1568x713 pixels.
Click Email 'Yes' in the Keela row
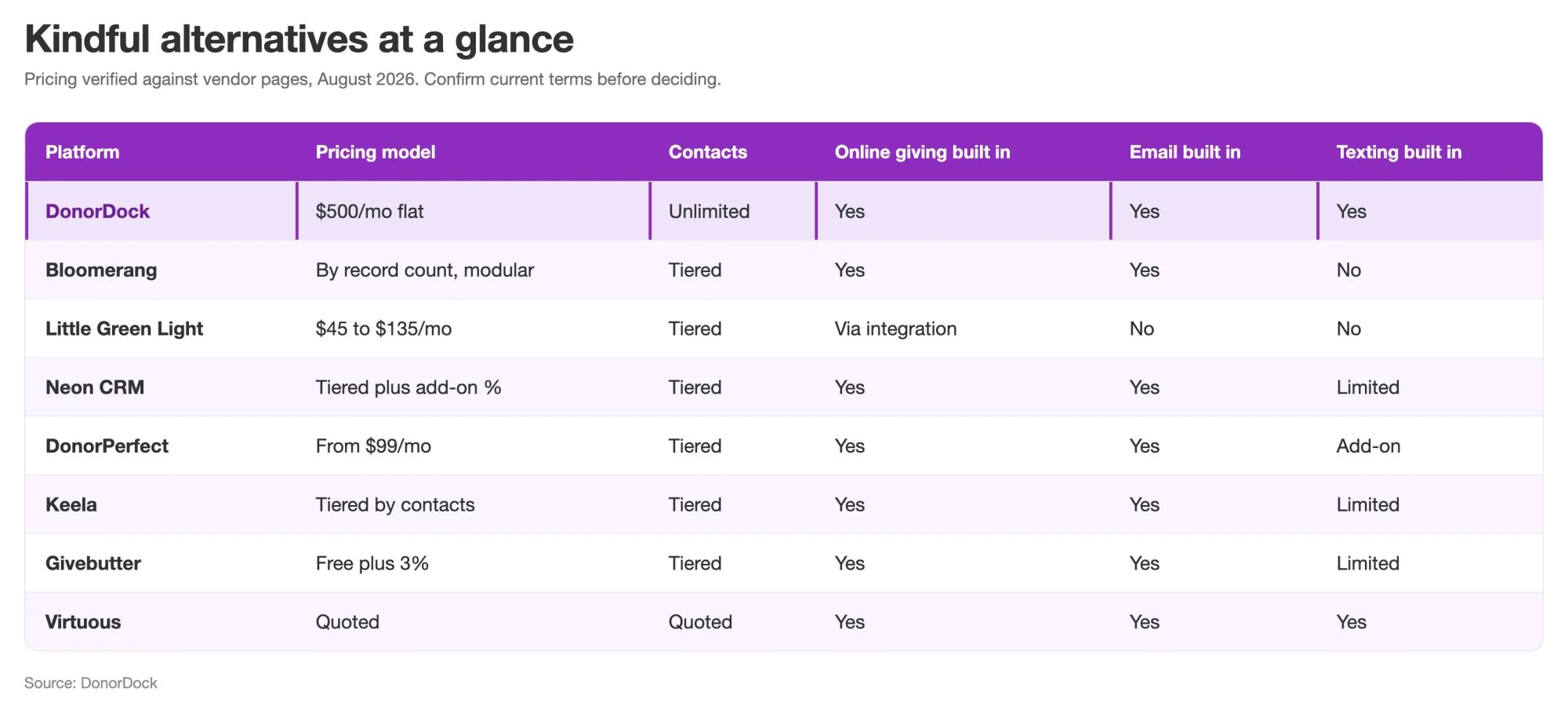click(x=1144, y=504)
